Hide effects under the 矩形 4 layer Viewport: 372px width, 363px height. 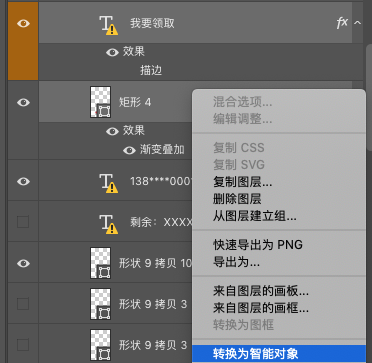coord(112,131)
